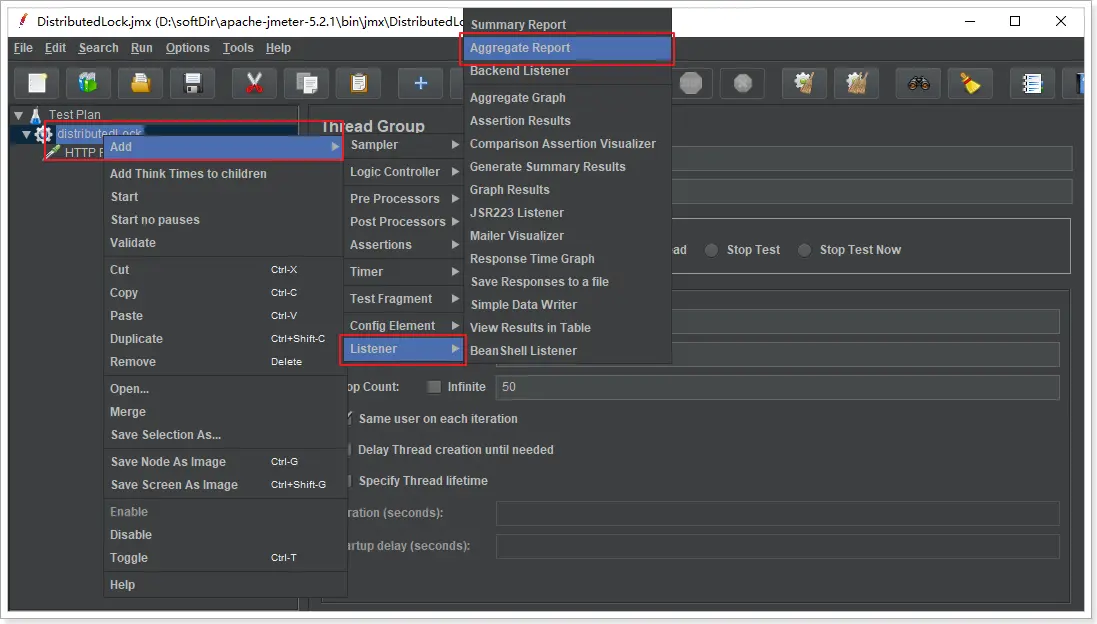
Task: Click Save Selection As... entry
Action: pos(223,435)
